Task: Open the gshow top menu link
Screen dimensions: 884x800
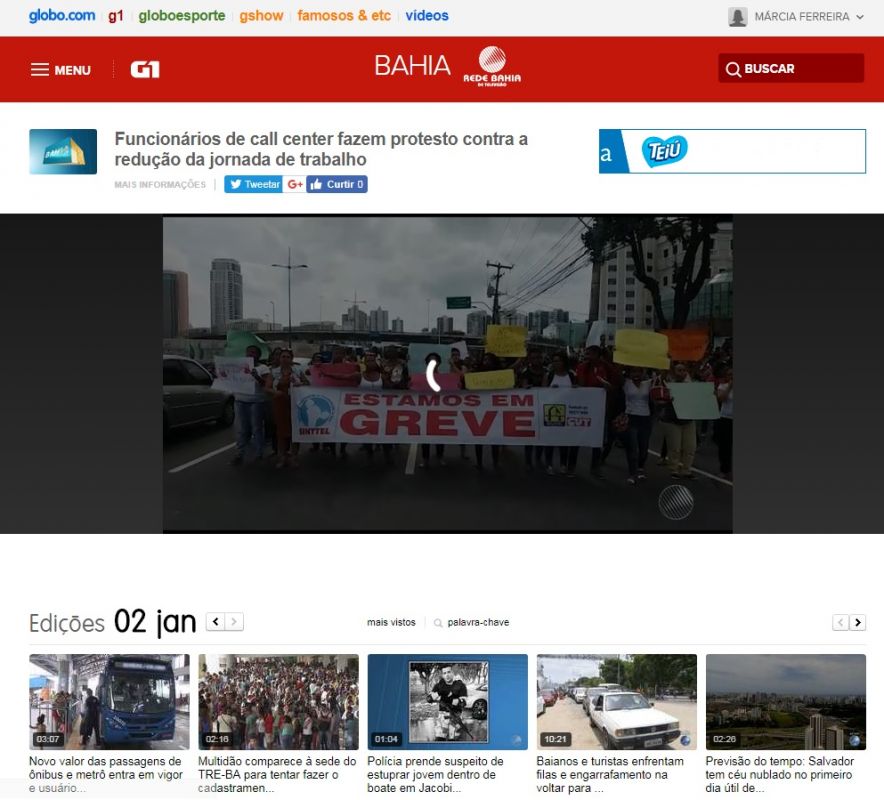Action: pyautogui.click(x=261, y=16)
